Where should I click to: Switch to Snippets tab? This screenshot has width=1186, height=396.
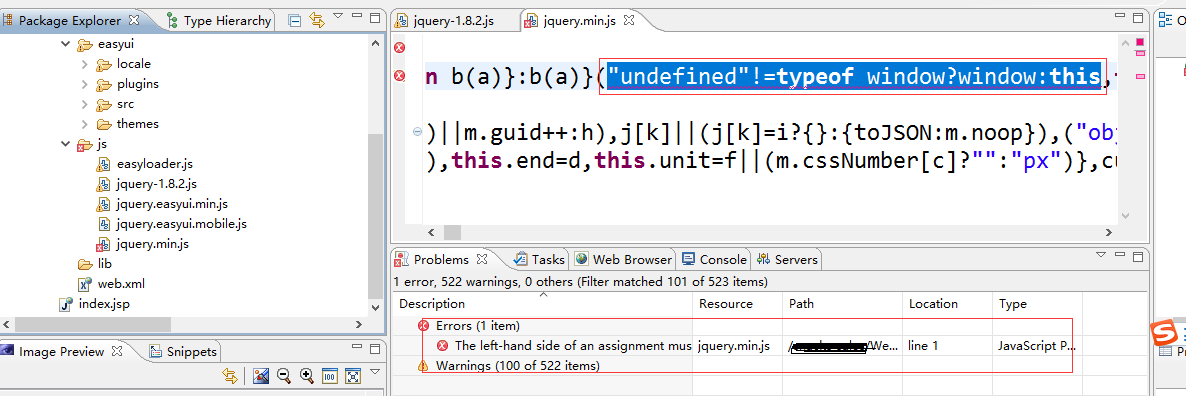point(183,351)
